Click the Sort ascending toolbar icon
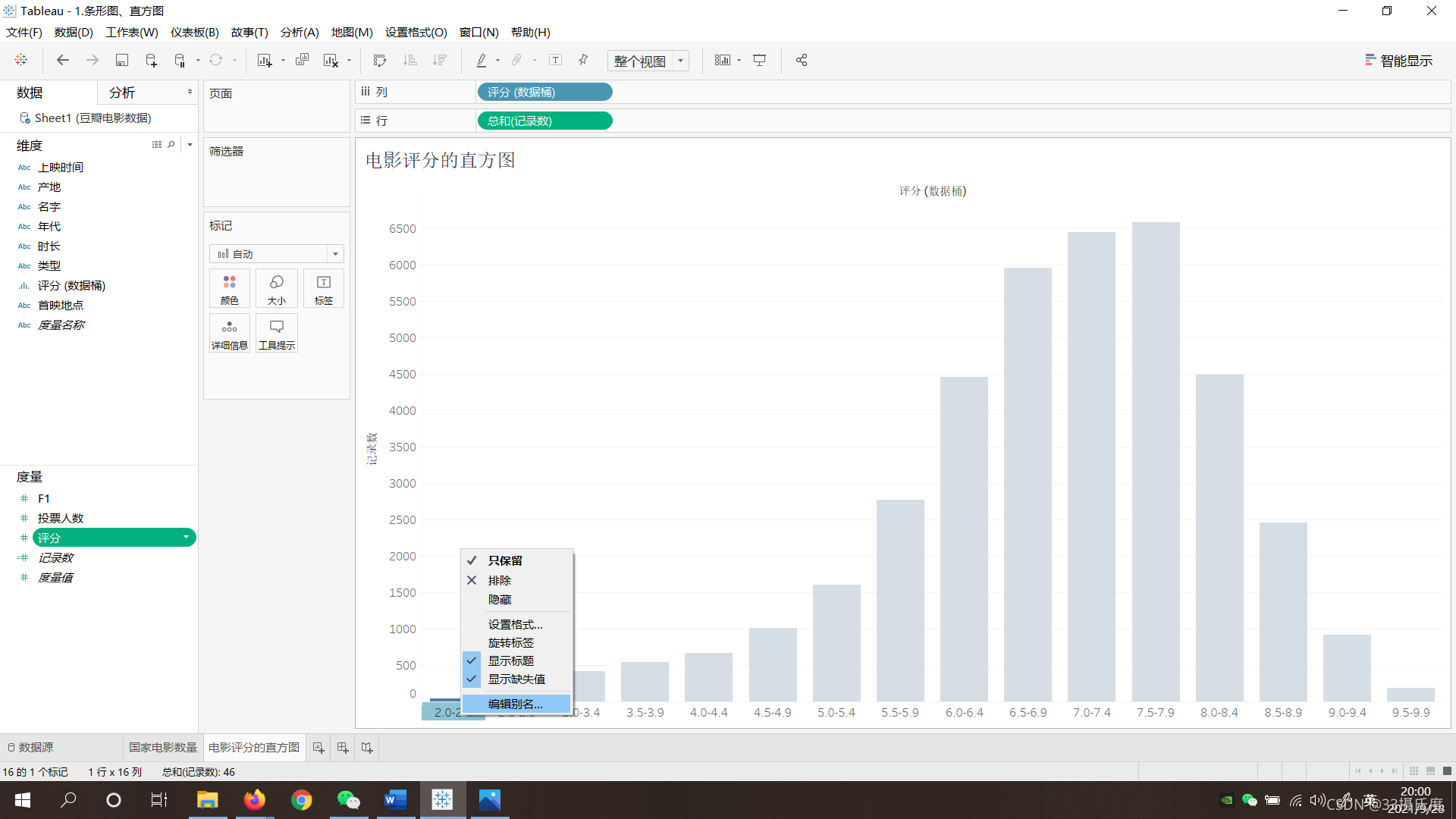The width and height of the screenshot is (1456, 819). (409, 60)
